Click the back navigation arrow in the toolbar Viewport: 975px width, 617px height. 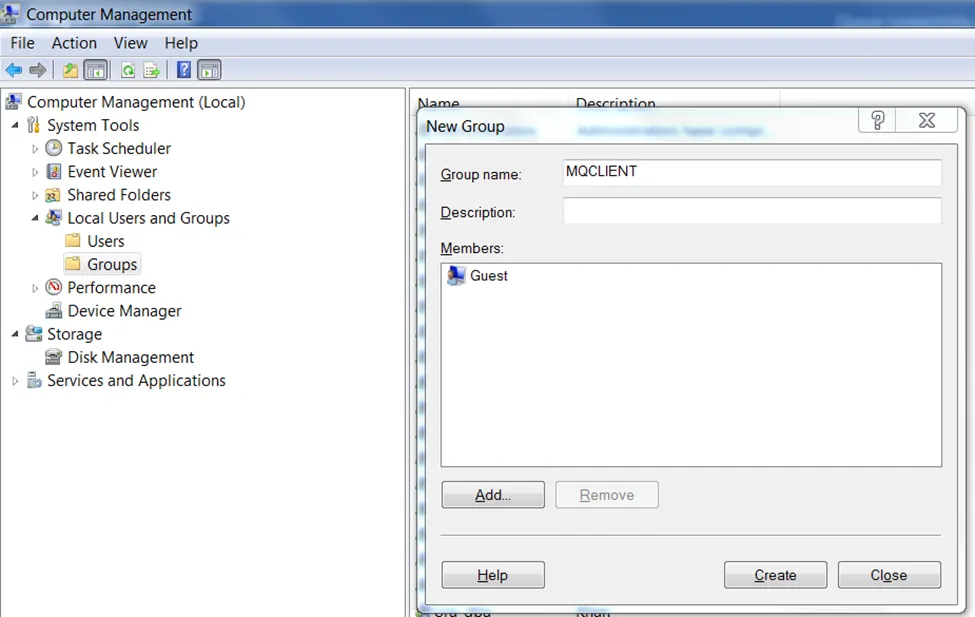(13, 69)
